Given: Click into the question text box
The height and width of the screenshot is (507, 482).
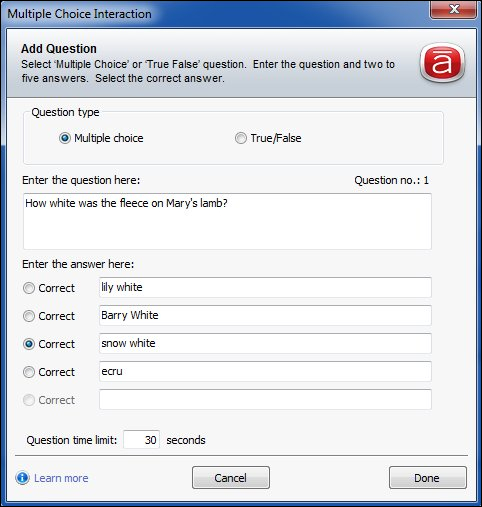Looking at the screenshot, I should coord(227,221).
